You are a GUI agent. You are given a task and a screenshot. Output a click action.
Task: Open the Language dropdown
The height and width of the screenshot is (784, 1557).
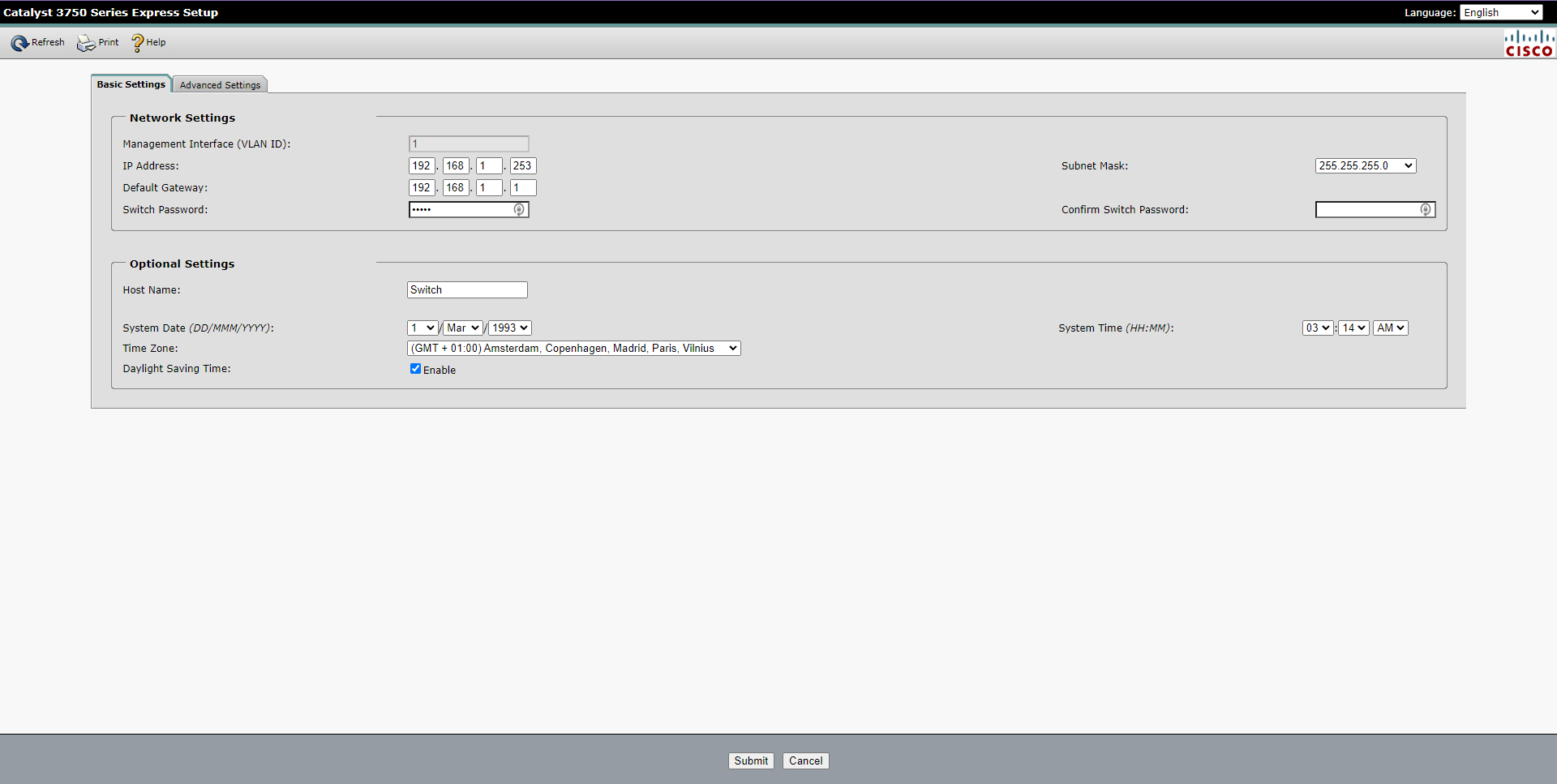pyautogui.click(x=1501, y=12)
